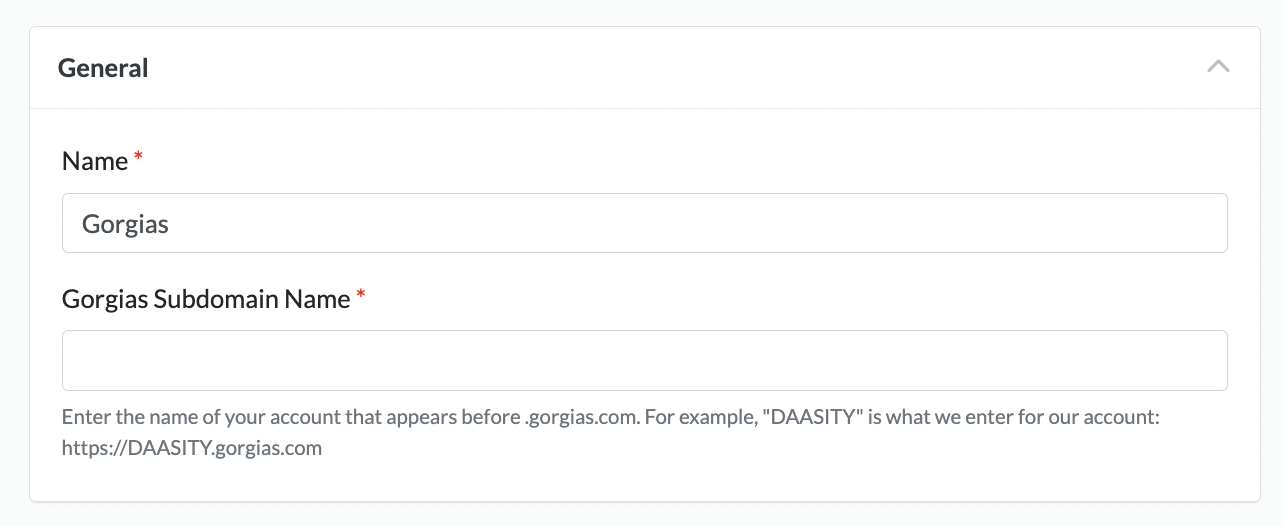Click the empty Gorgias Subdomain Name field
Screen dimensions: 1284x526
tap(644, 360)
